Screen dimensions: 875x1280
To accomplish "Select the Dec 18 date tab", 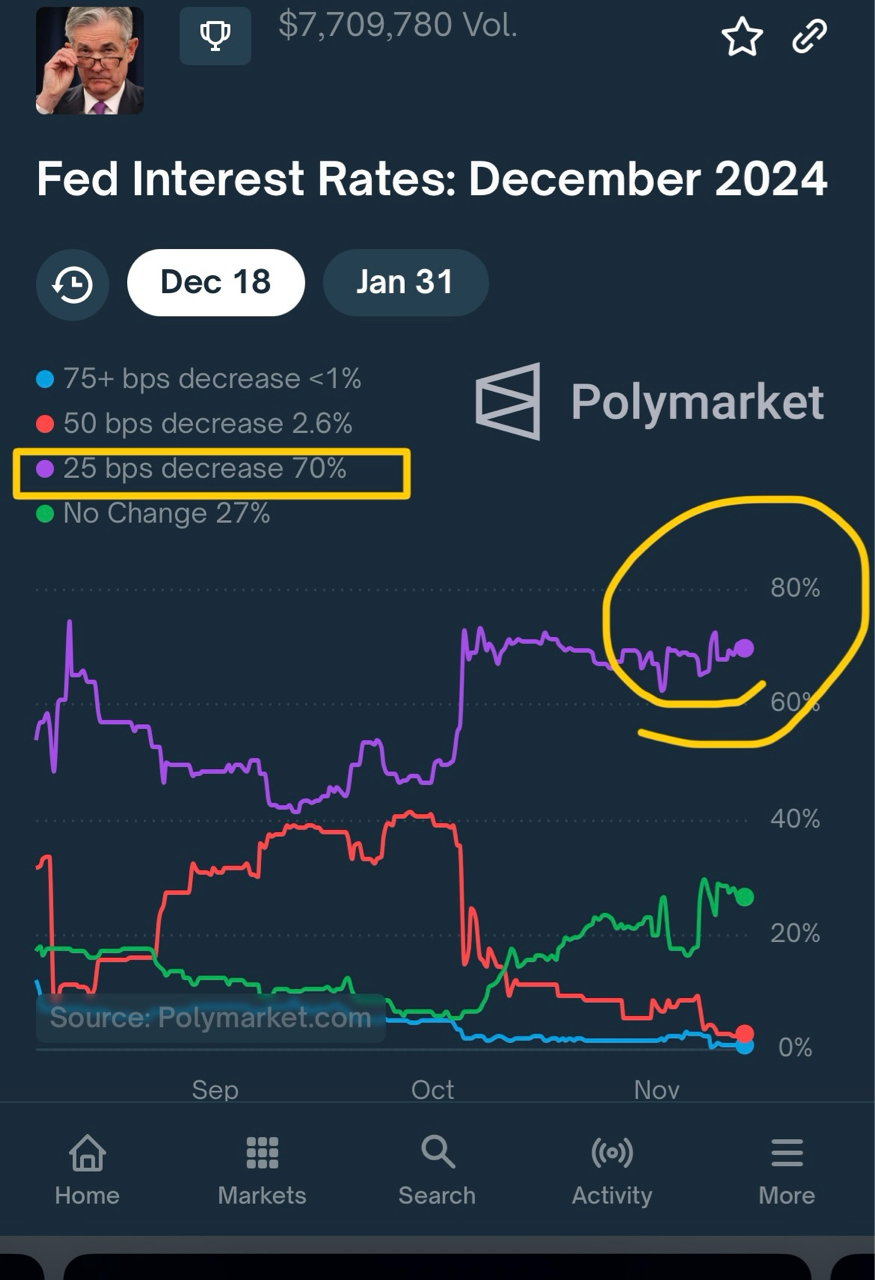I will pos(216,282).
